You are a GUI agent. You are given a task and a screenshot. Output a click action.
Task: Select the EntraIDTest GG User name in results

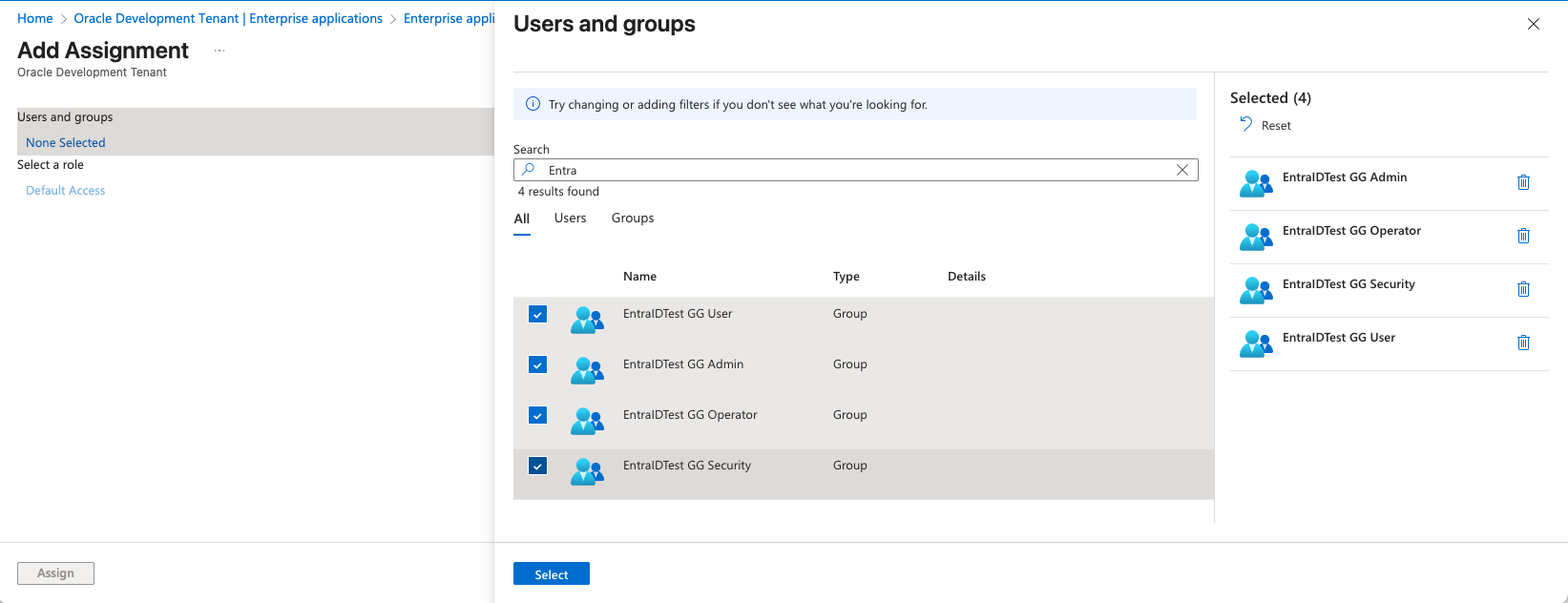678,313
